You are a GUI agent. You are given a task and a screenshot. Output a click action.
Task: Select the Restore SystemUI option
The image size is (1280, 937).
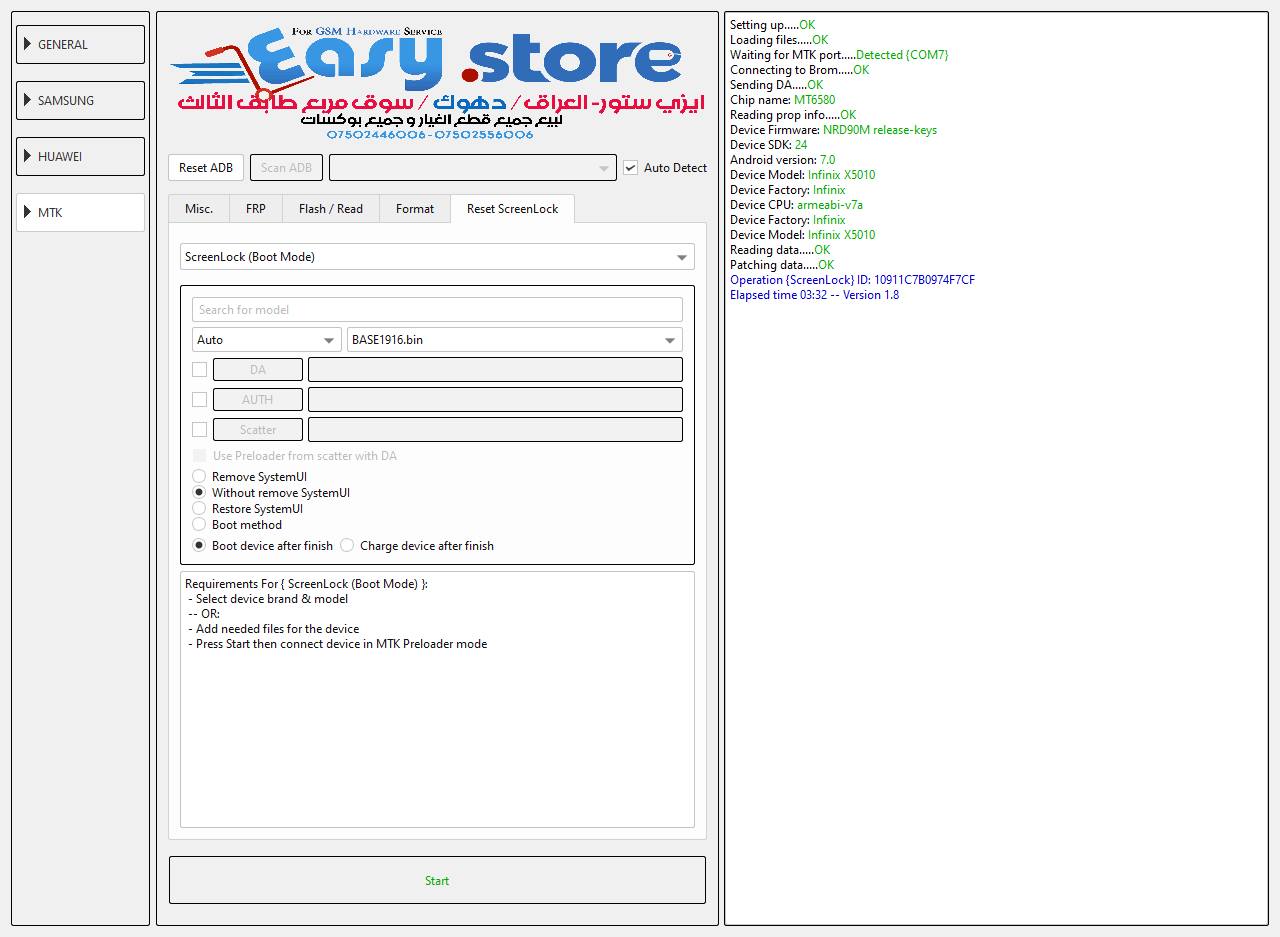click(x=199, y=509)
